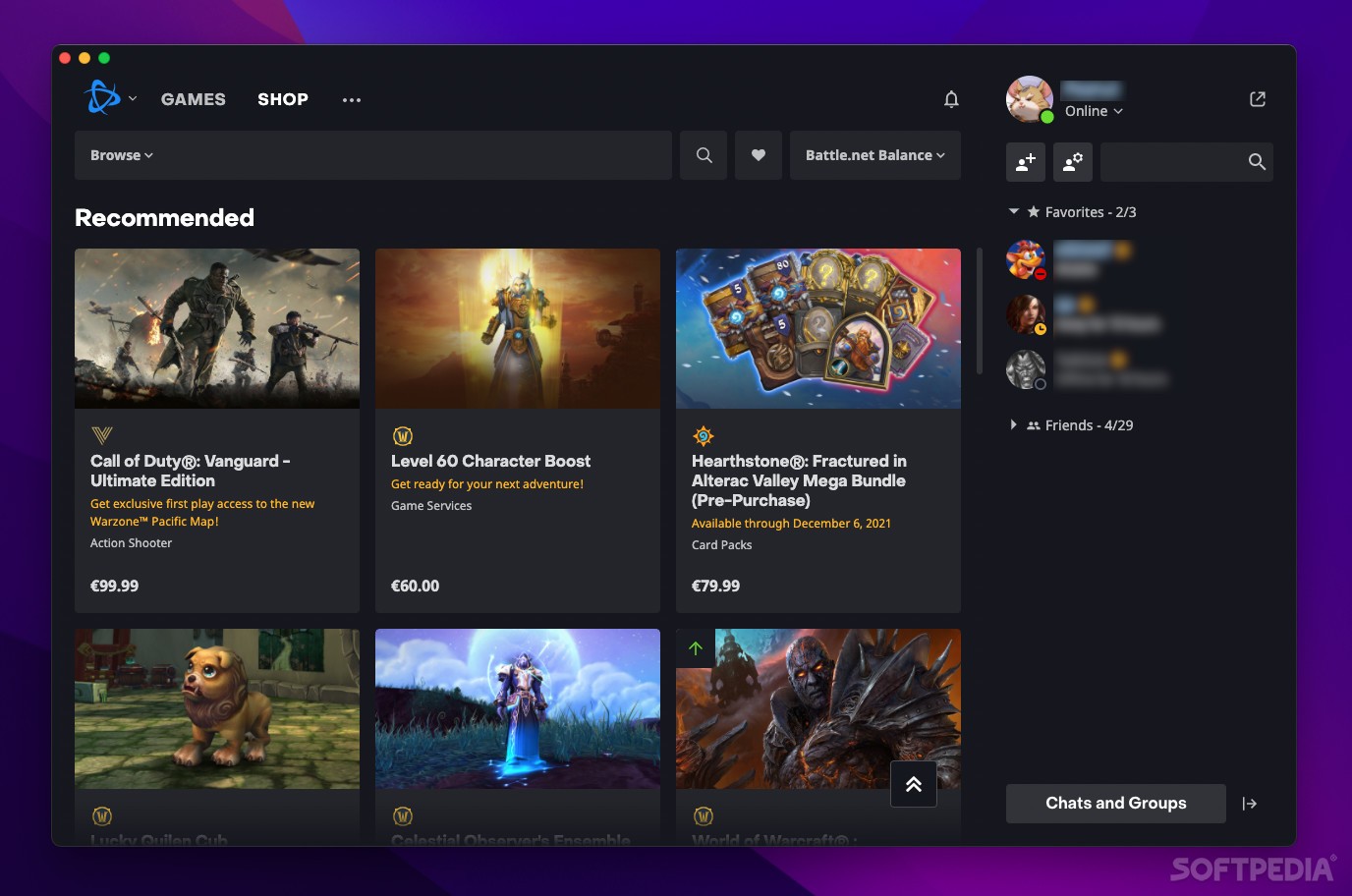
Task: Collapse the Favorites - 2/3 section
Action: point(1013,211)
